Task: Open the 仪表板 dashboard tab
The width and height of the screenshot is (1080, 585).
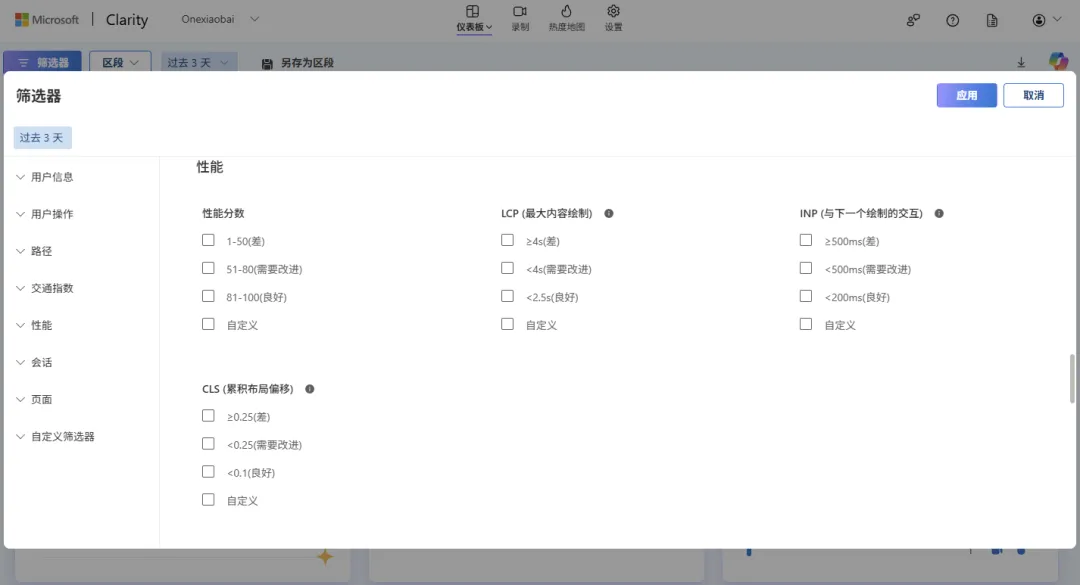Action: pos(474,19)
